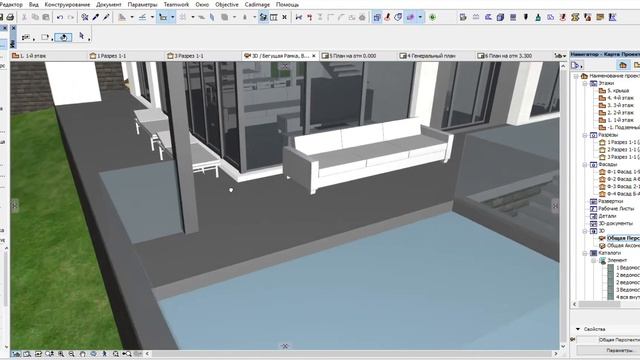Click the Cut scissors icon
Image resolution: width=640 pixels, height=360 pixels.
pyautogui.click(x=24, y=17)
